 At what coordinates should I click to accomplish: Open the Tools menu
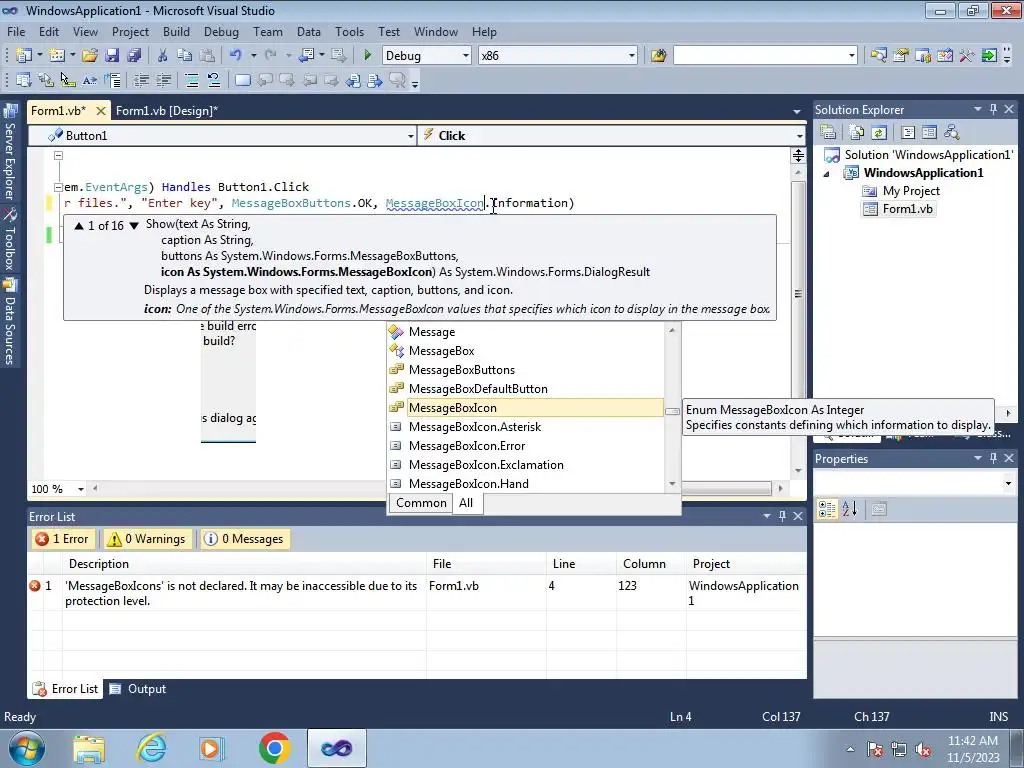coord(349,31)
